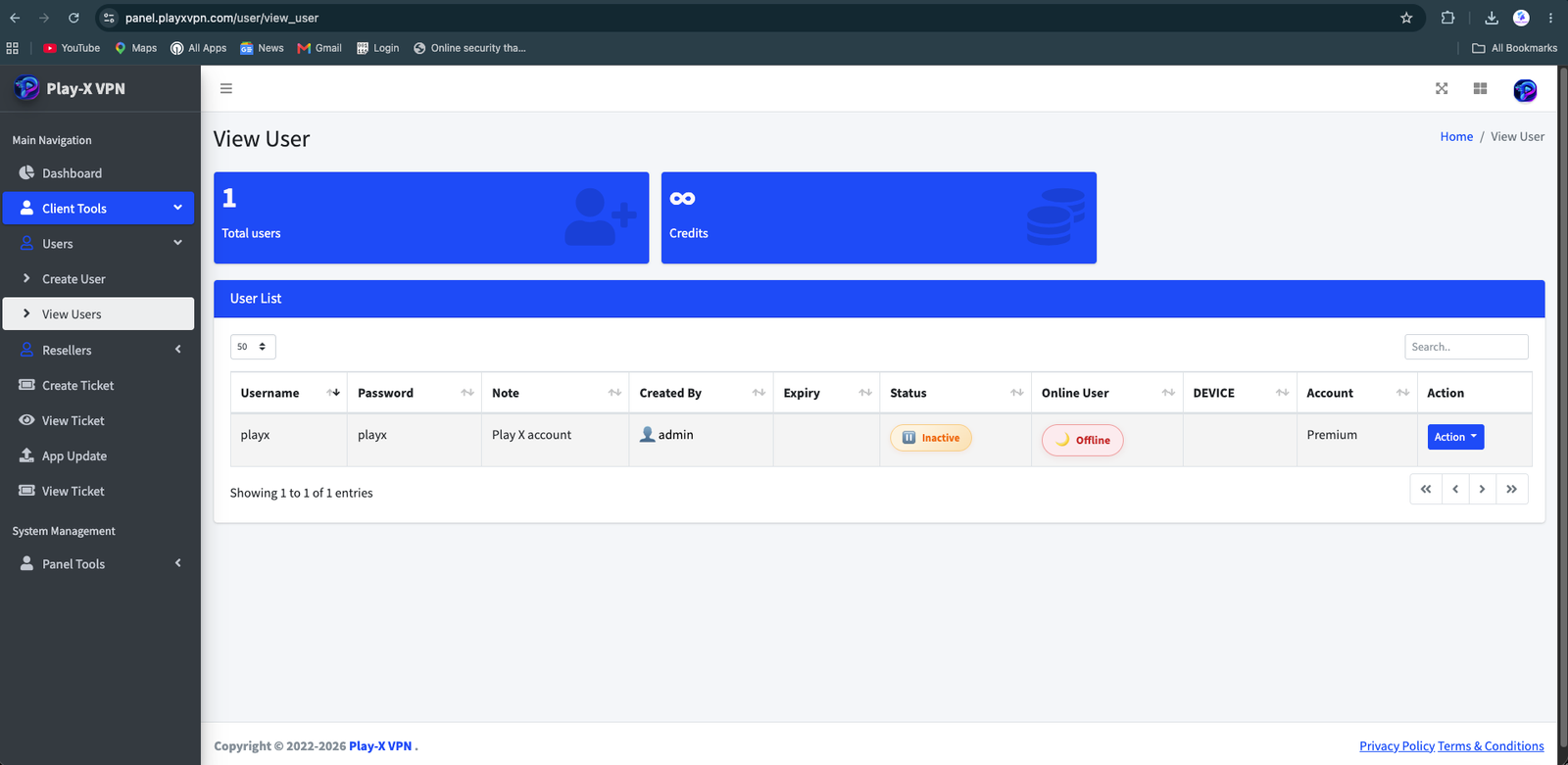The image size is (1568, 765).
Task: Bookmark this page with star icon
Action: pyautogui.click(x=1406, y=18)
